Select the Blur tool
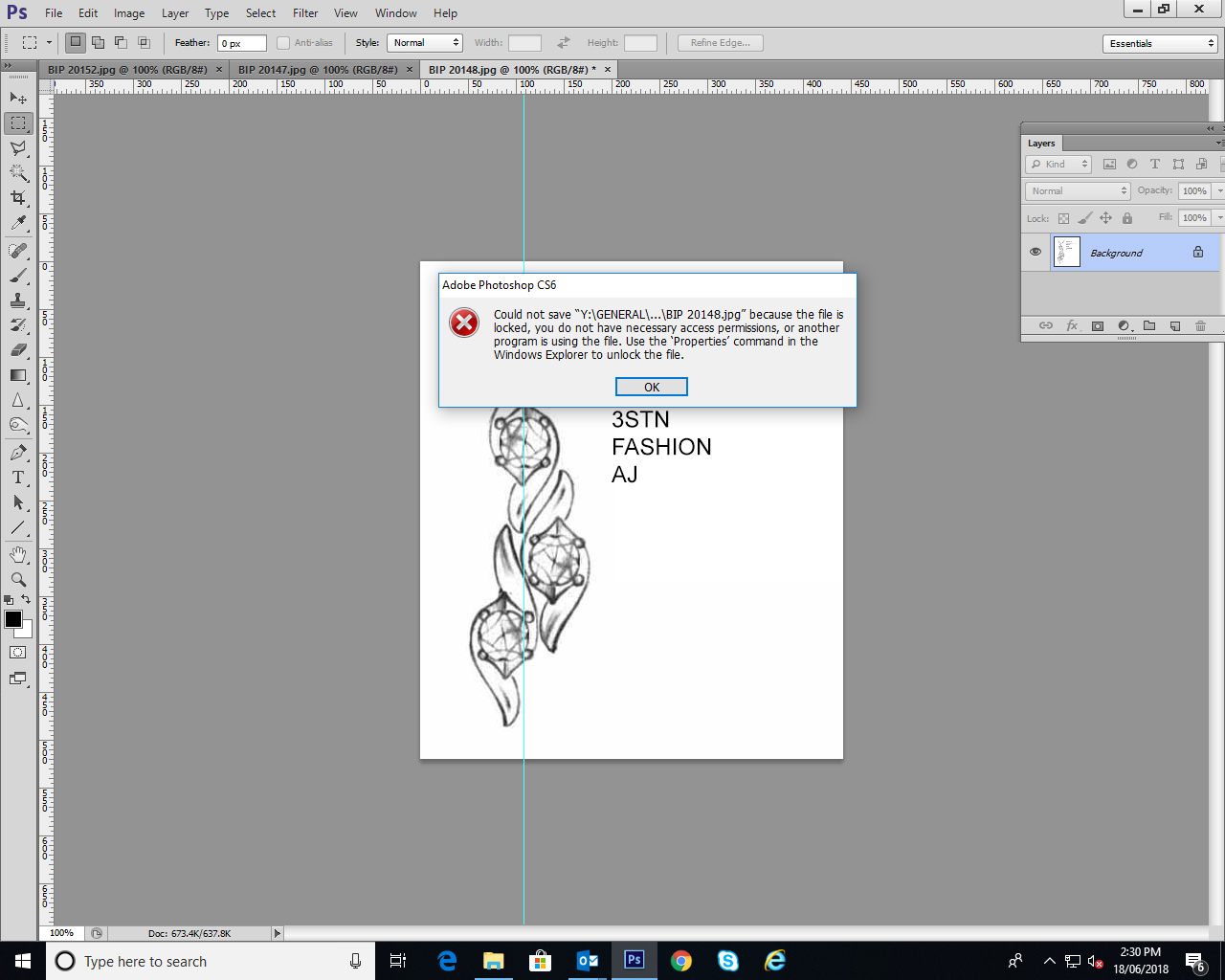The image size is (1225, 980). pos(18,400)
